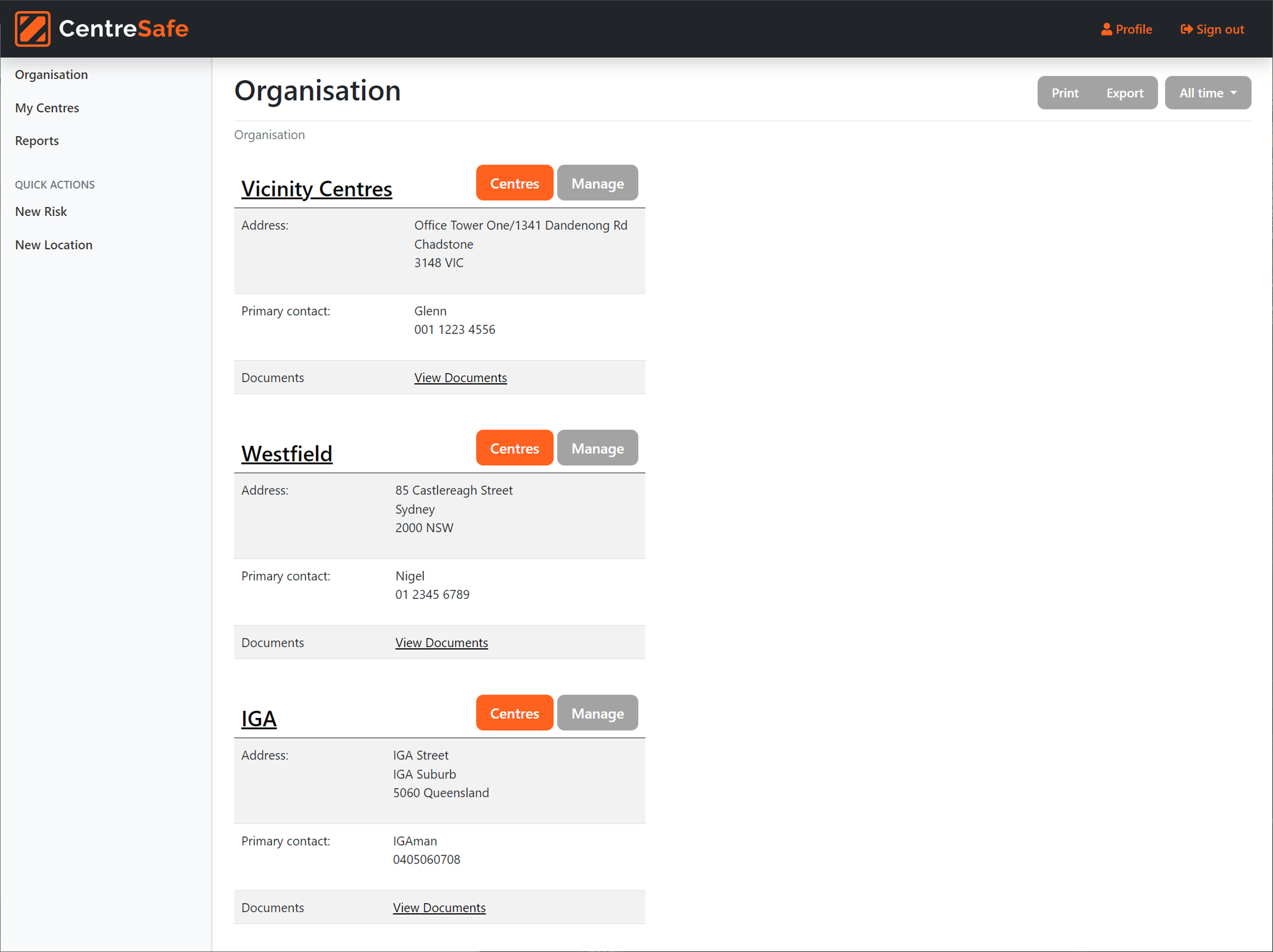
Task: Click the Print button
Action: click(1065, 93)
